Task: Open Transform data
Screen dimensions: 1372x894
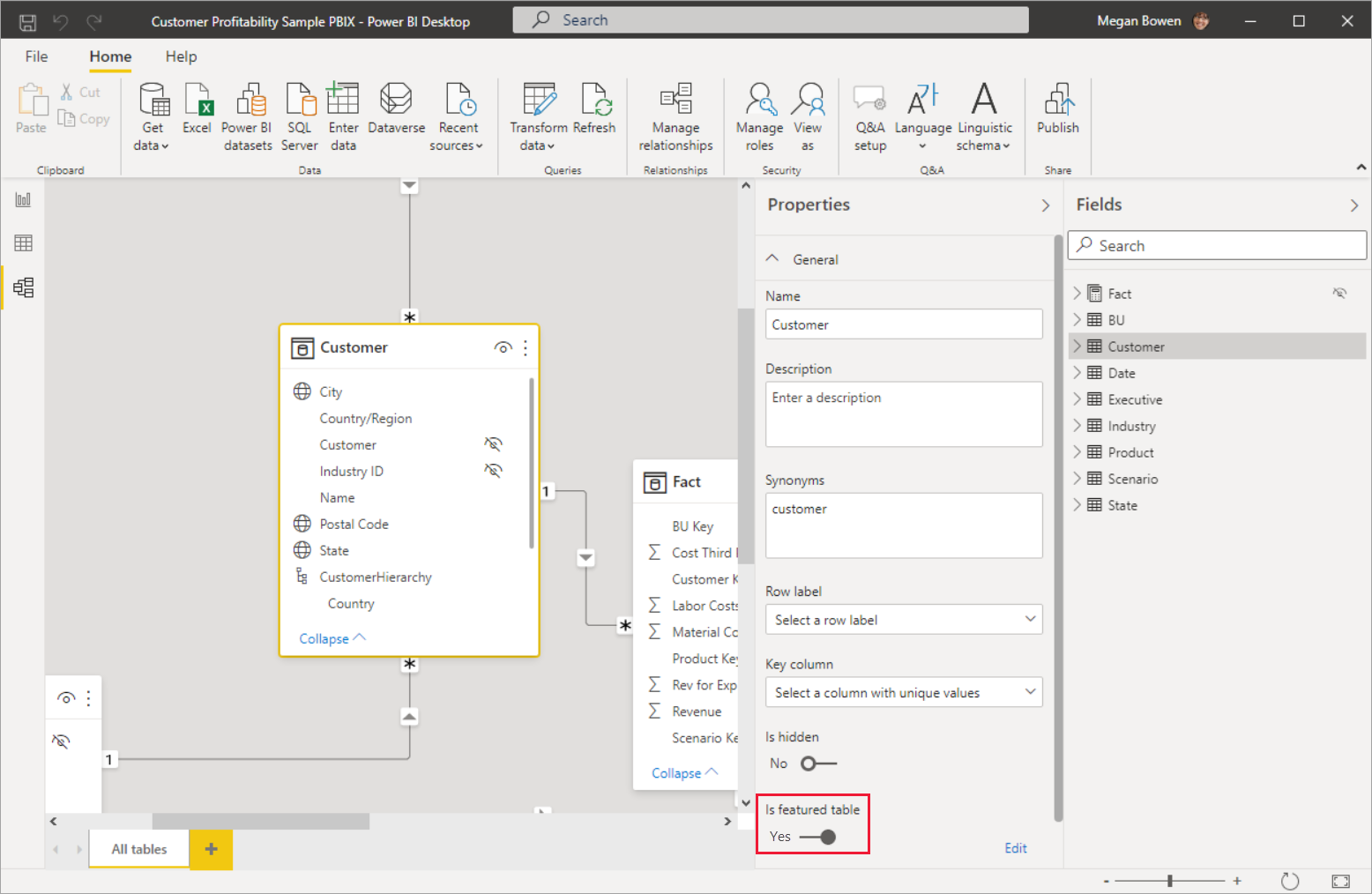Action: click(x=538, y=115)
